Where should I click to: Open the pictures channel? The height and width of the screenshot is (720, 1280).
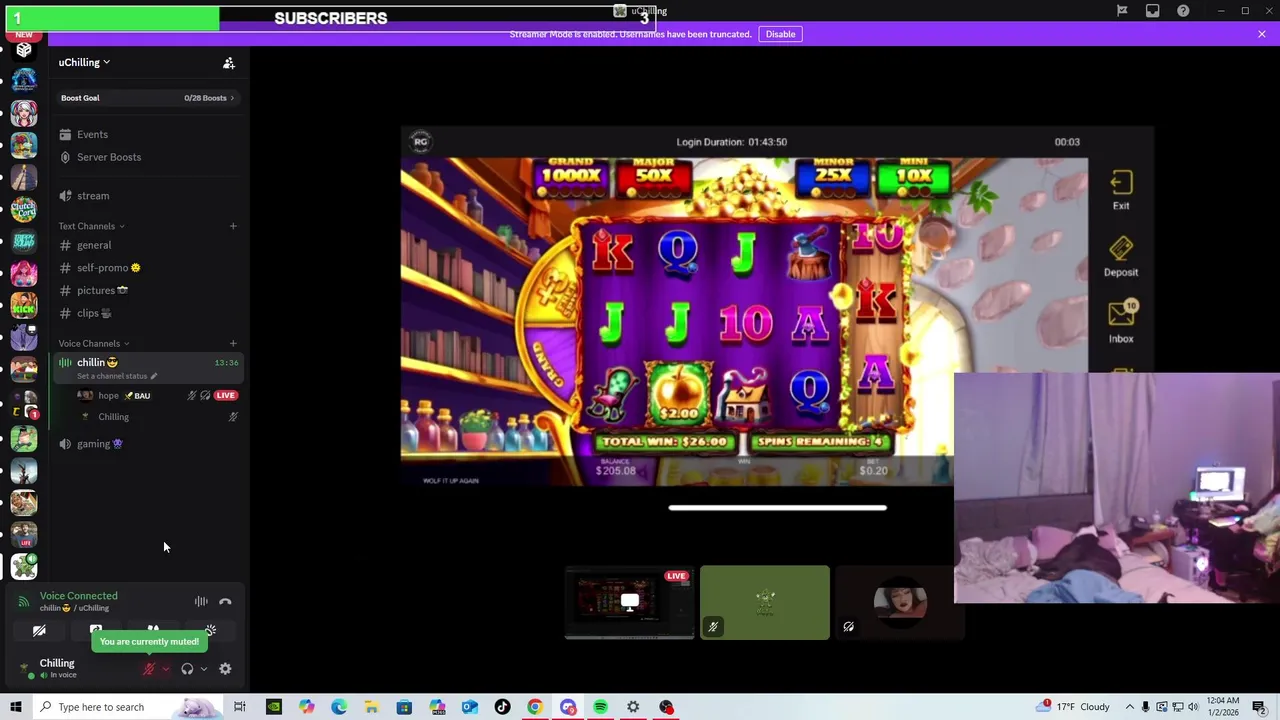[x=147, y=290]
